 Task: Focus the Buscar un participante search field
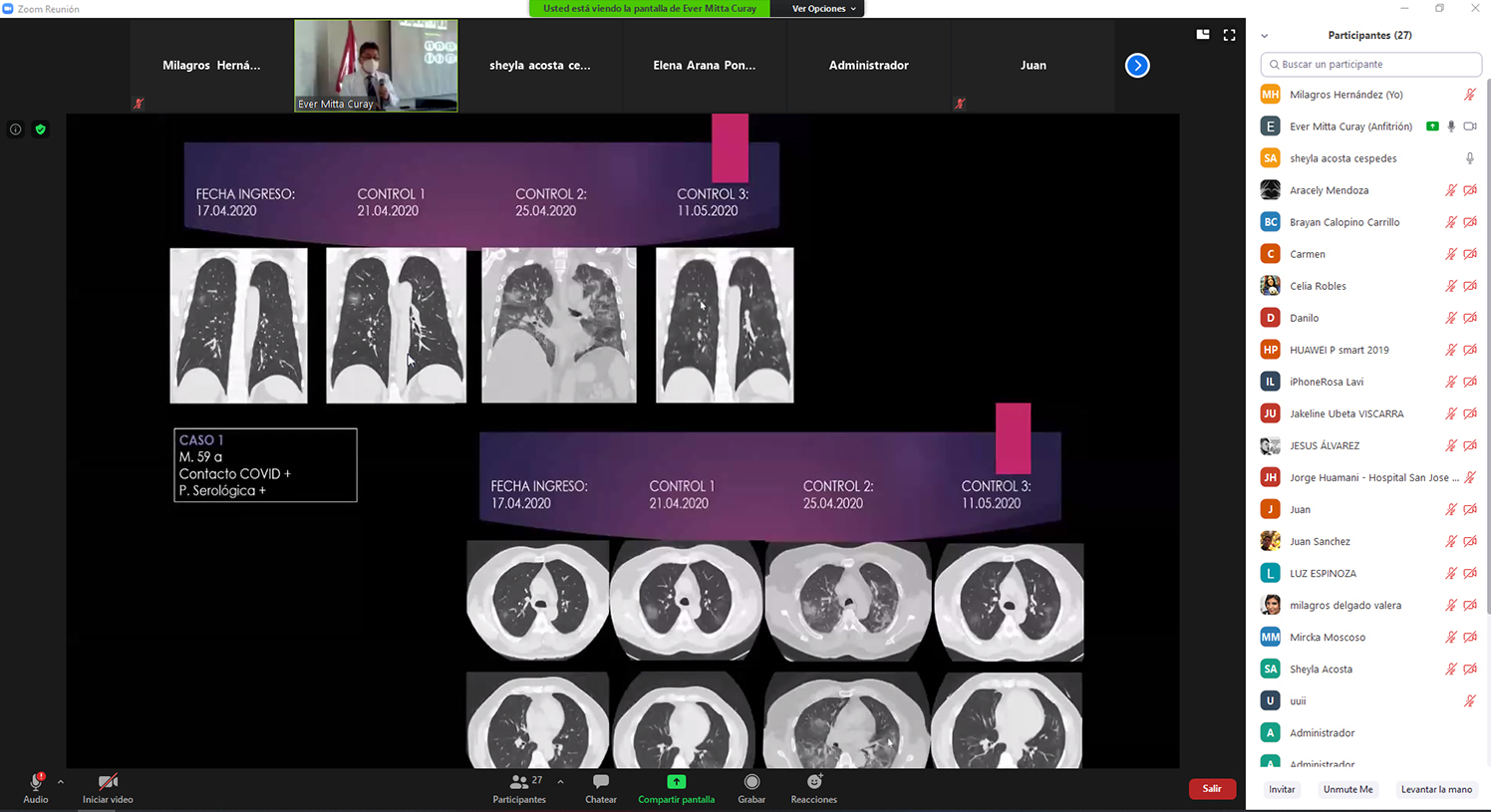tap(1371, 64)
